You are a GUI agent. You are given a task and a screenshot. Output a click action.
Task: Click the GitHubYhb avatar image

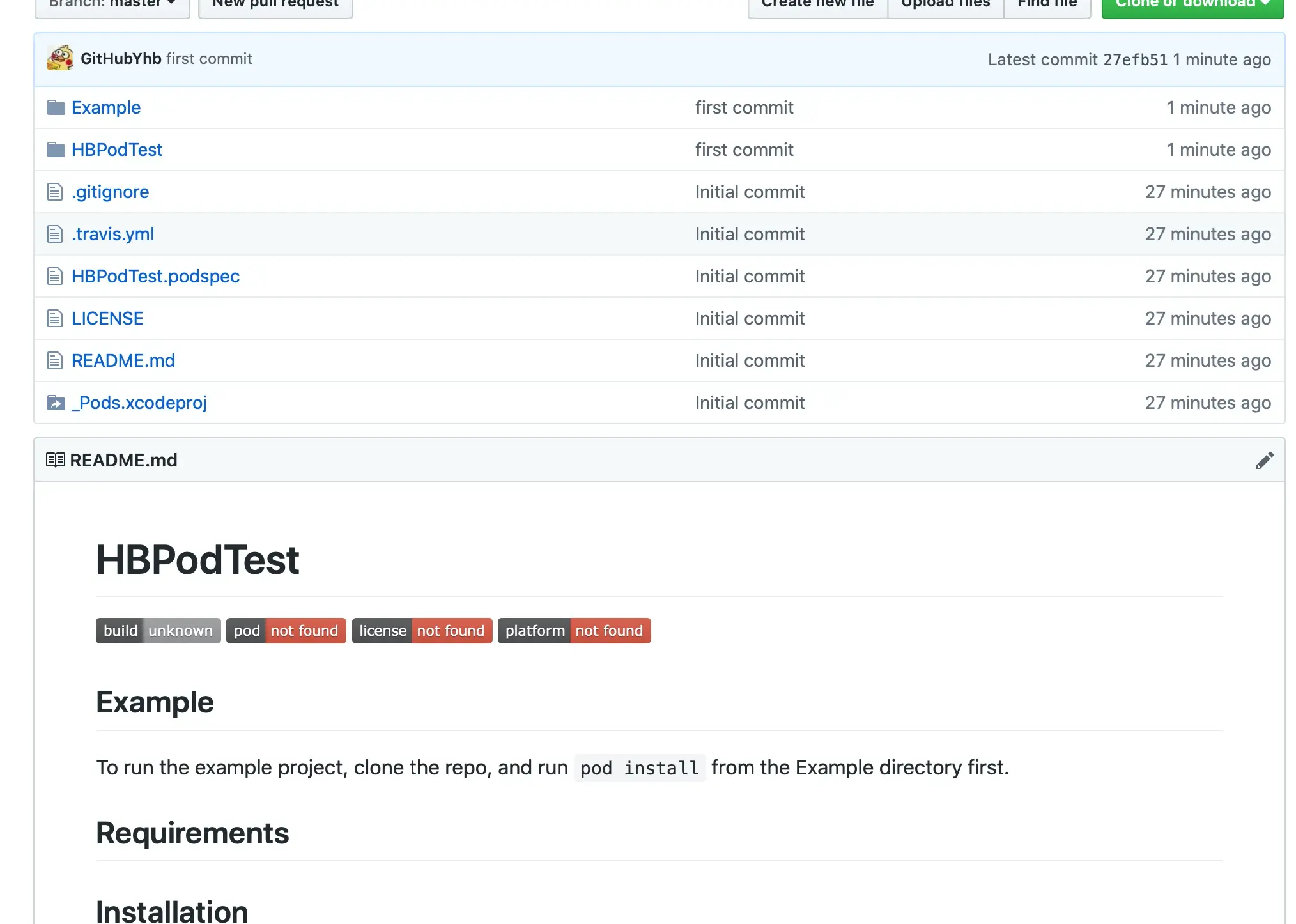[x=60, y=58]
